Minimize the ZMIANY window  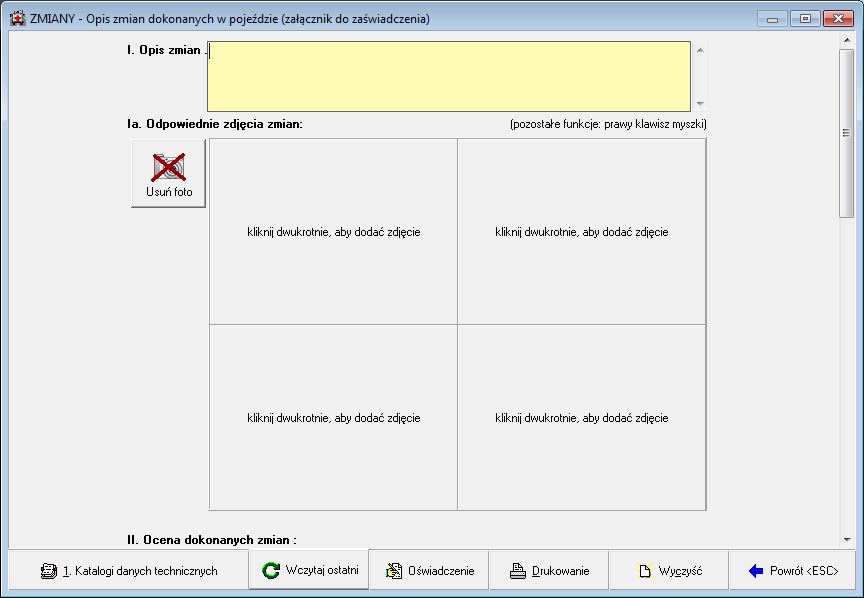773,18
